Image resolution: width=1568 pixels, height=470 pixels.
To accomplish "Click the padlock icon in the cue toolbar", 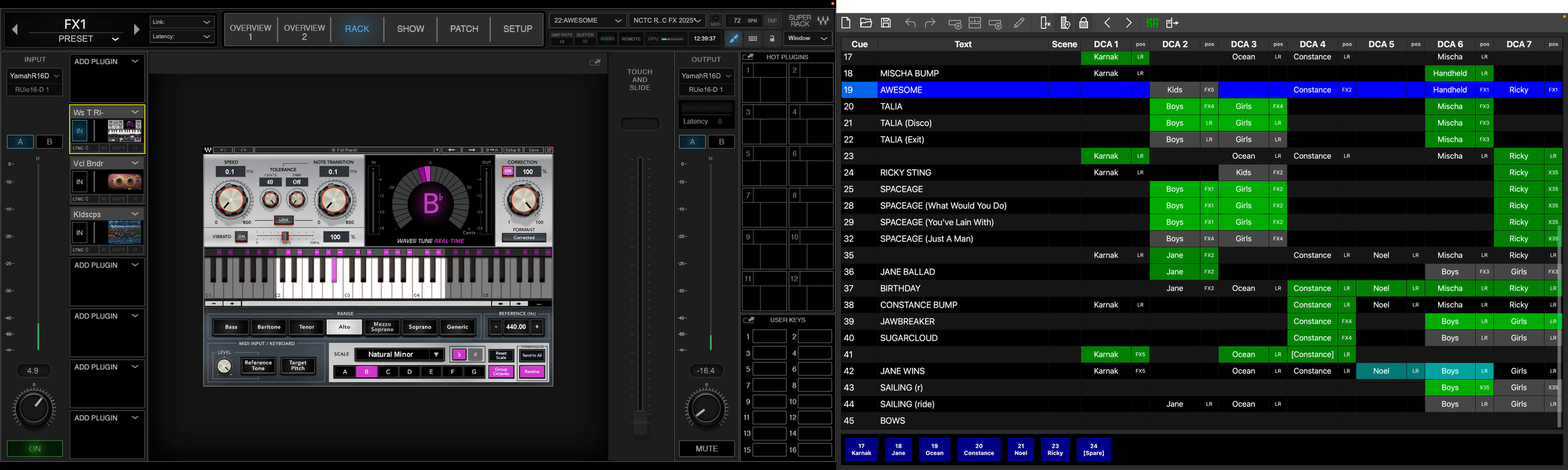I will click(x=1083, y=23).
